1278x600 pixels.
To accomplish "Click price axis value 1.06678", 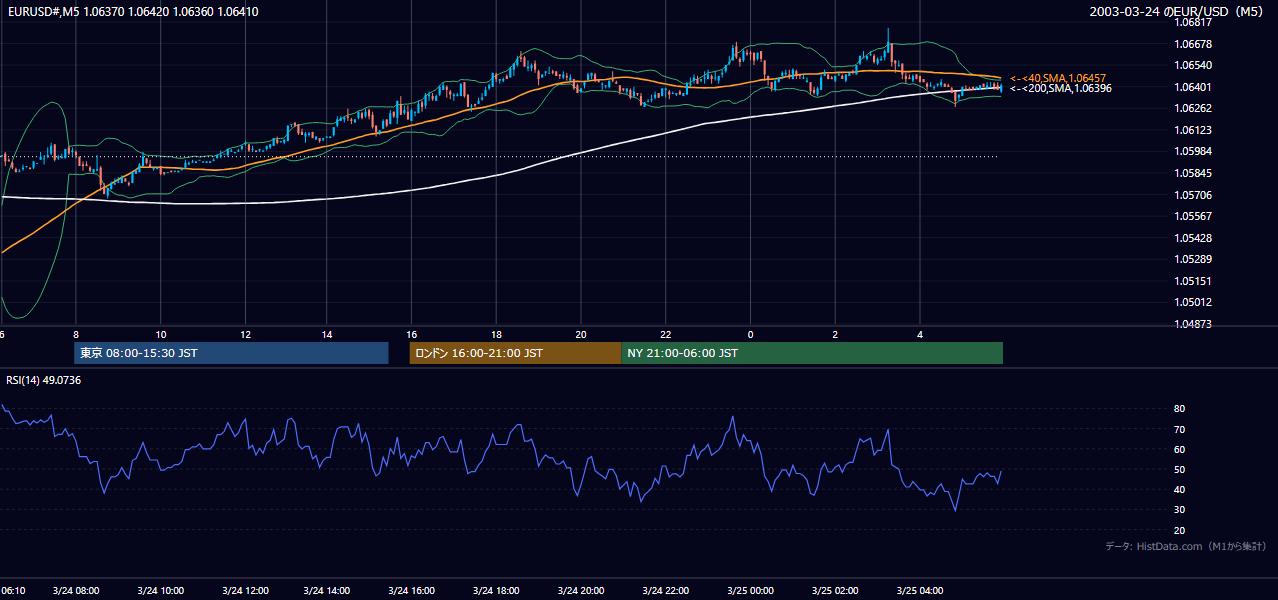I will click(1192, 44).
